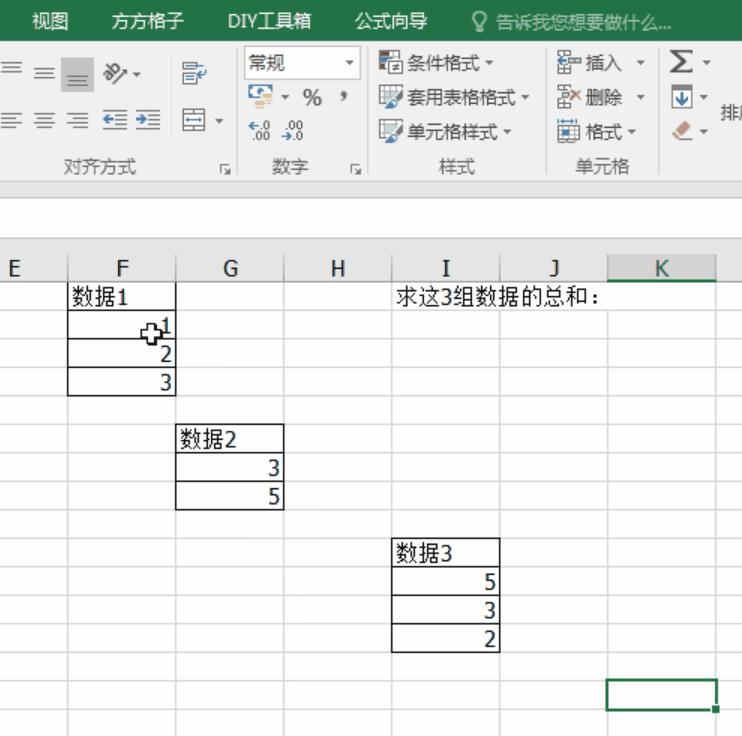Open the clear dropdown arrow
The image size is (742, 736).
click(704, 132)
